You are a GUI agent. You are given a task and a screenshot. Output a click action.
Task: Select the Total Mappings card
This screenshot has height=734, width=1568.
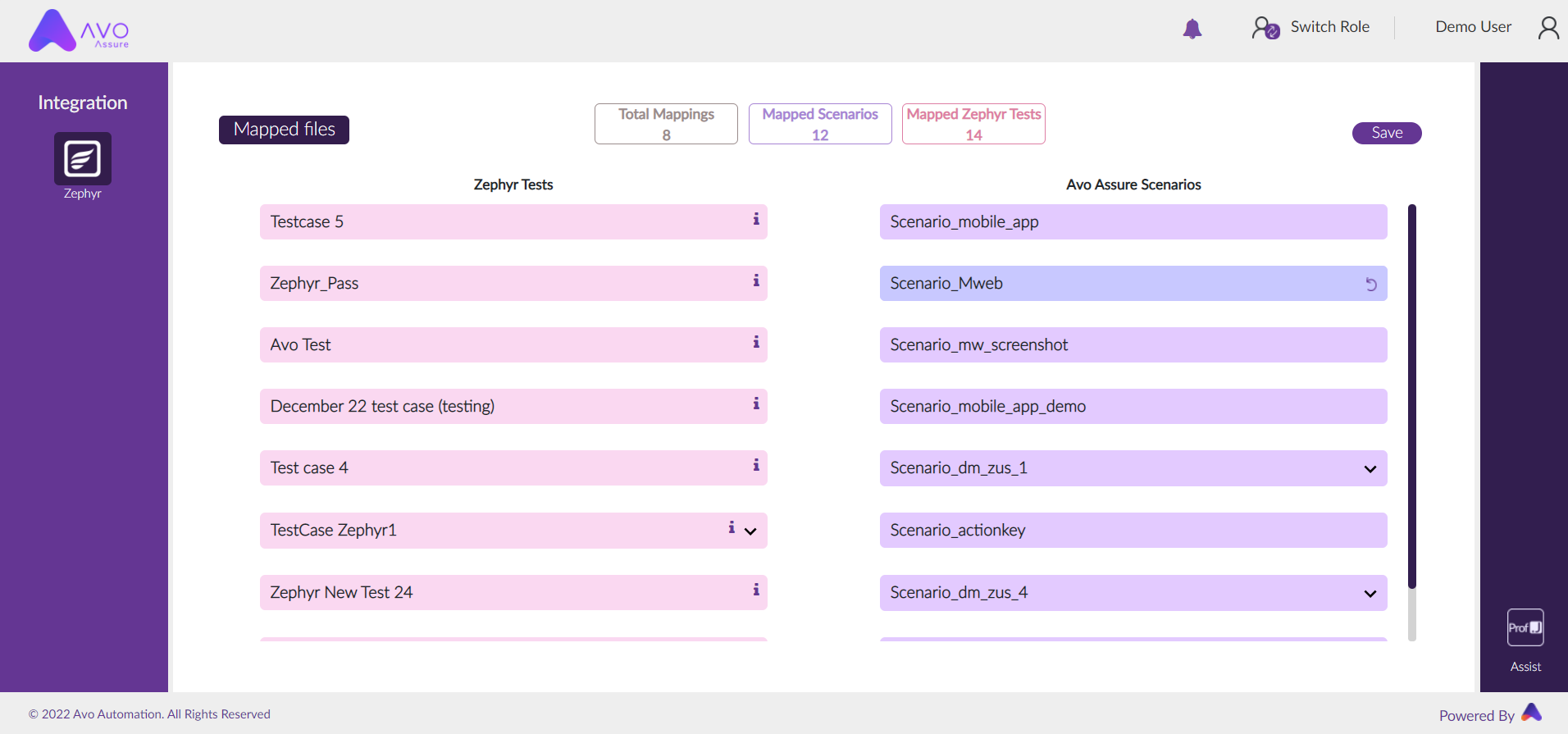tap(666, 124)
